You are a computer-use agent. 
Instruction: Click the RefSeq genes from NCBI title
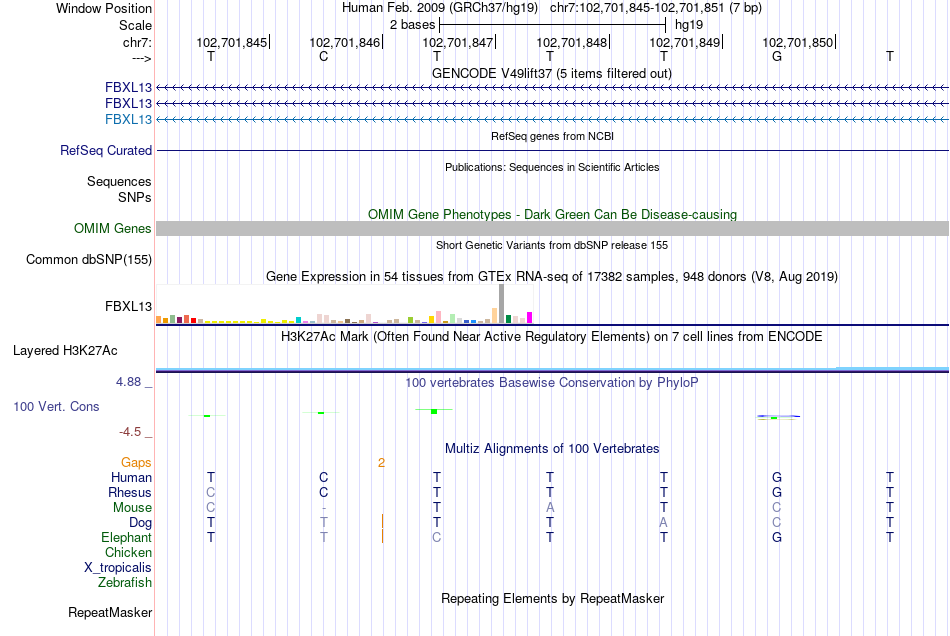[552, 136]
